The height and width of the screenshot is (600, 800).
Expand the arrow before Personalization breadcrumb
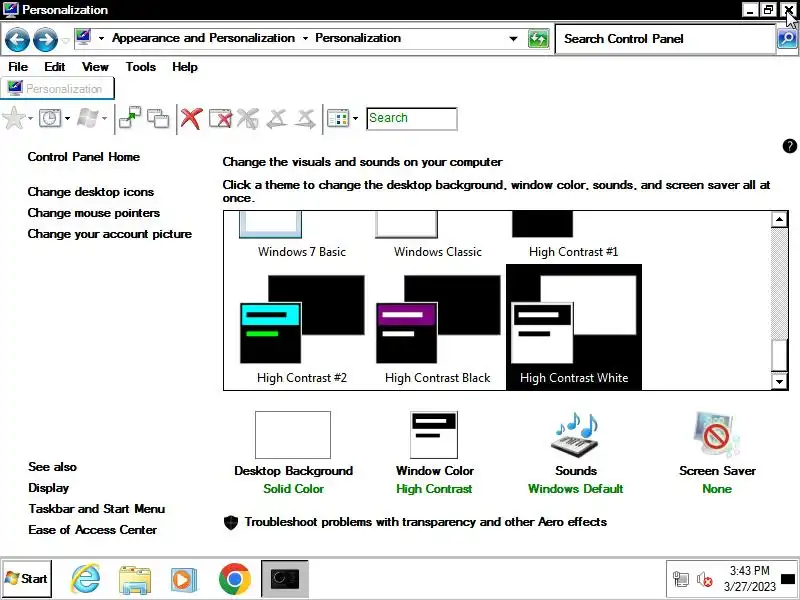[305, 38]
